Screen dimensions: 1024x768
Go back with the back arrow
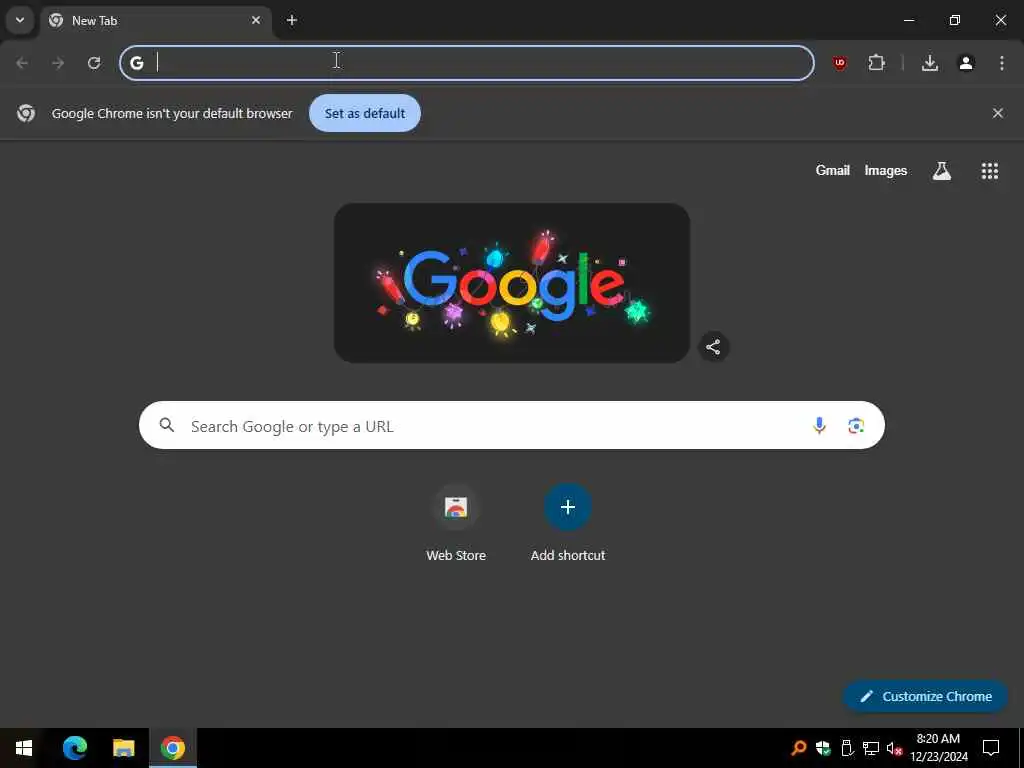point(22,63)
